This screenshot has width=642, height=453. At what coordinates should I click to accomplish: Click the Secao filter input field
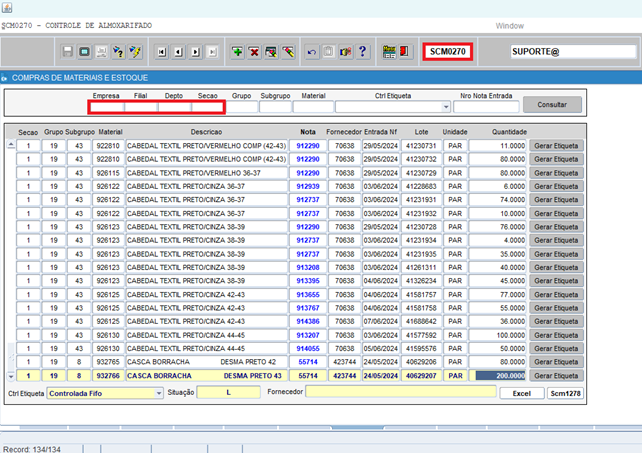pos(207,107)
